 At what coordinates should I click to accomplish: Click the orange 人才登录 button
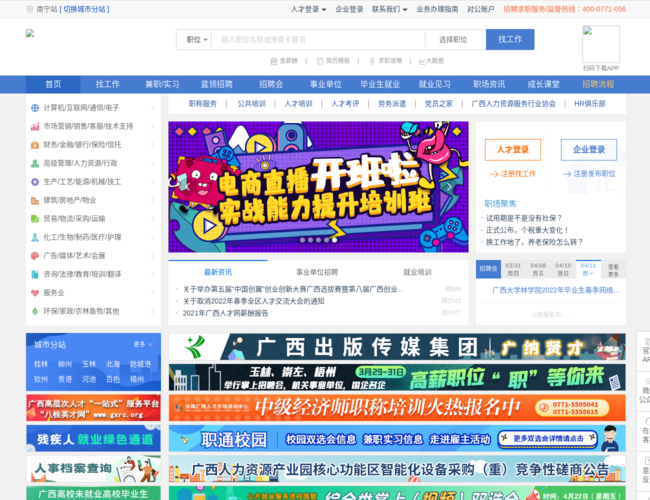[513, 150]
